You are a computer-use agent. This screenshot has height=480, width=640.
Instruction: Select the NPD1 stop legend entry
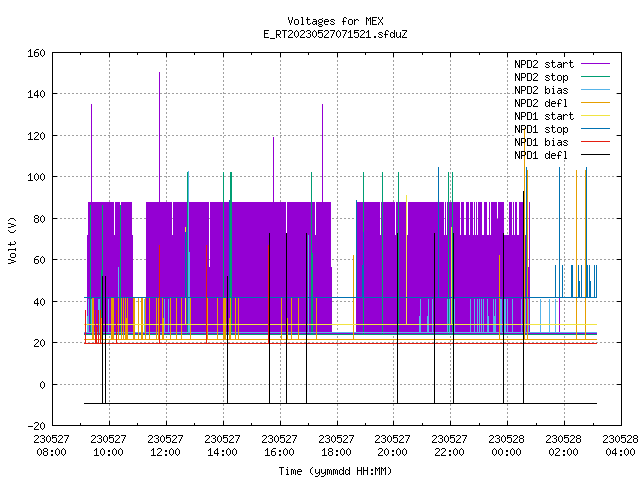(541, 129)
